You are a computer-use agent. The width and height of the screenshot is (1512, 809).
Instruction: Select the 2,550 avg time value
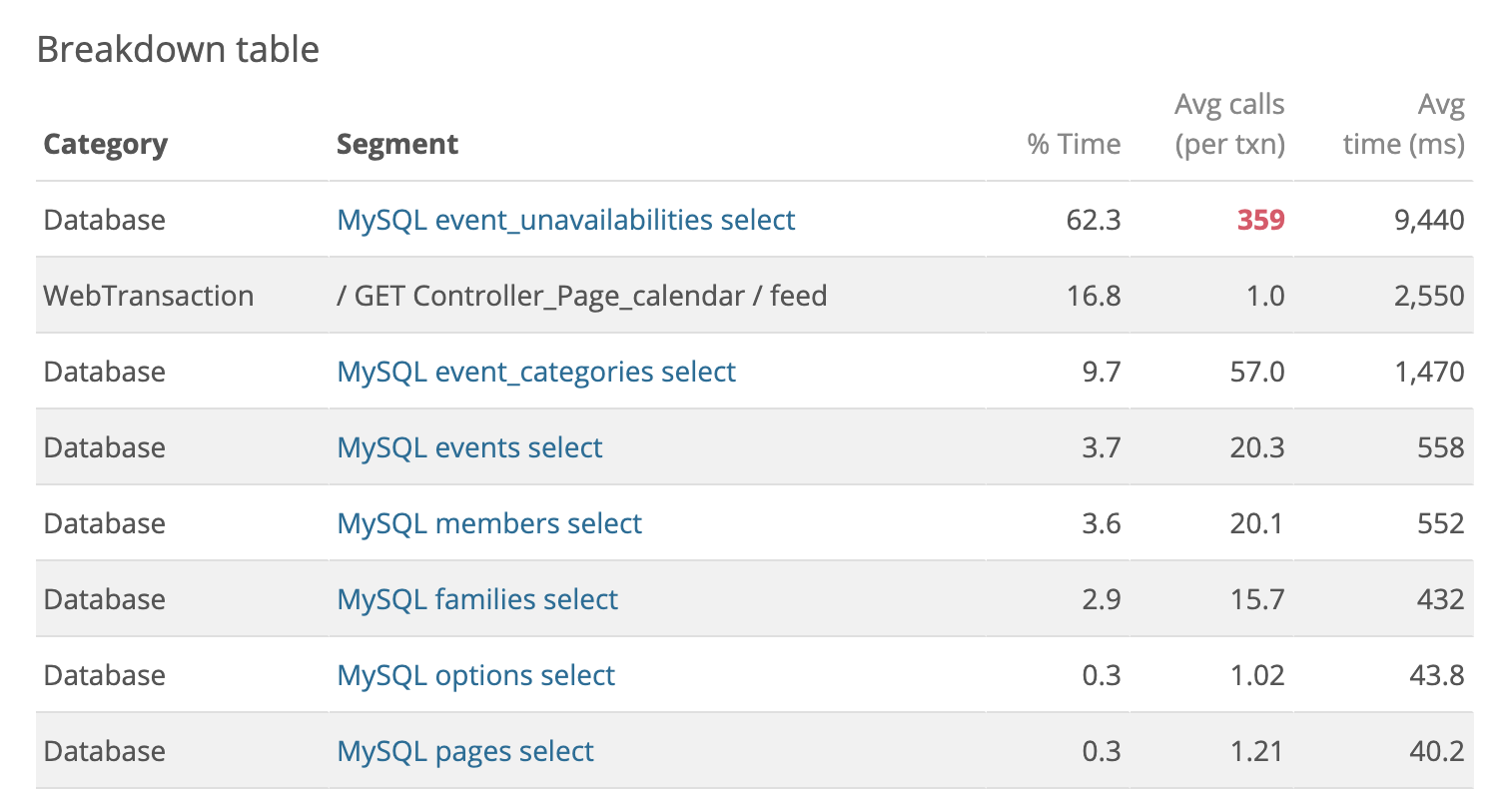coord(1430,296)
